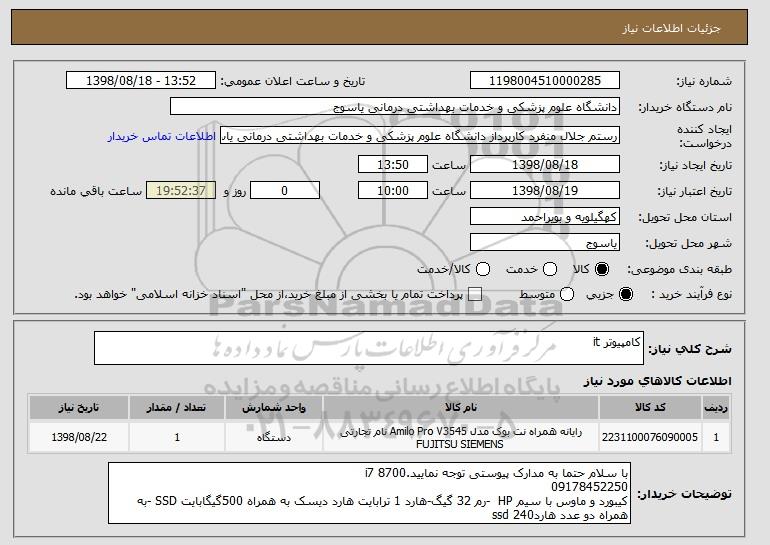Click the quantity cell showing 1

[x=177, y=437]
